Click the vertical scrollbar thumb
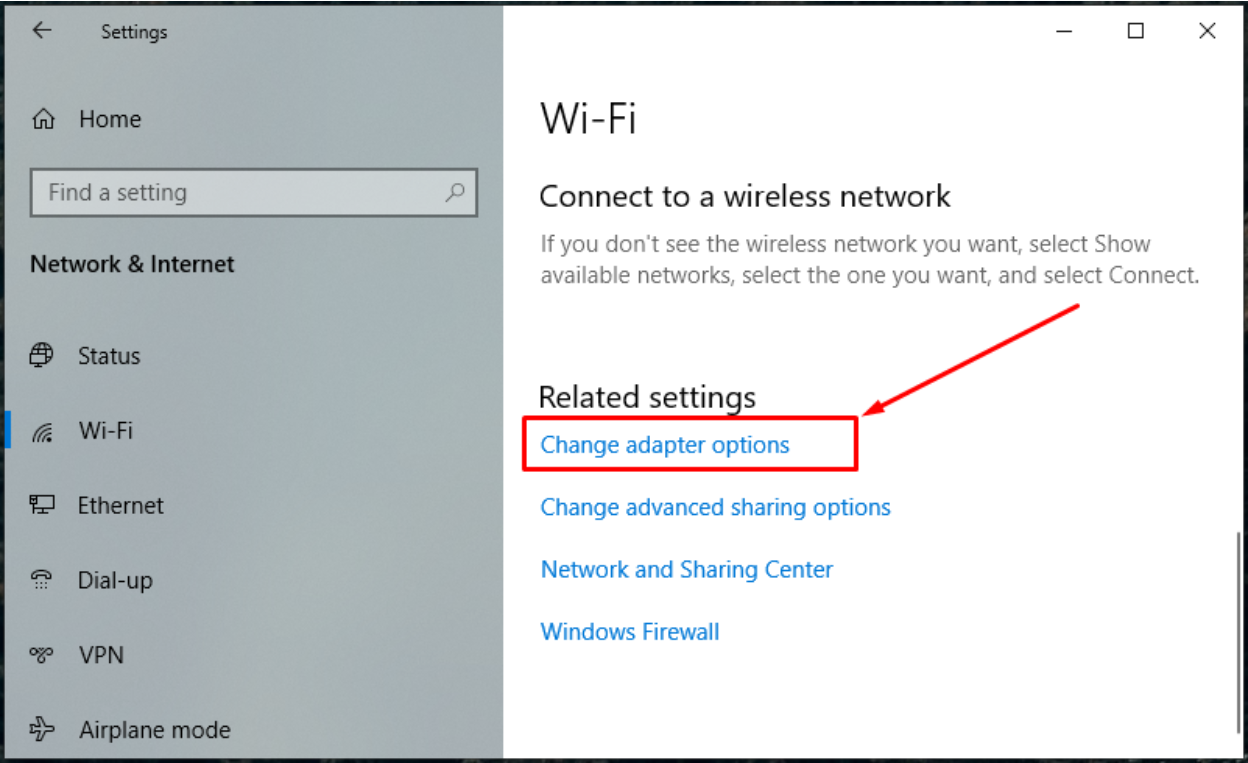The width and height of the screenshot is (1248, 763). point(1240,630)
